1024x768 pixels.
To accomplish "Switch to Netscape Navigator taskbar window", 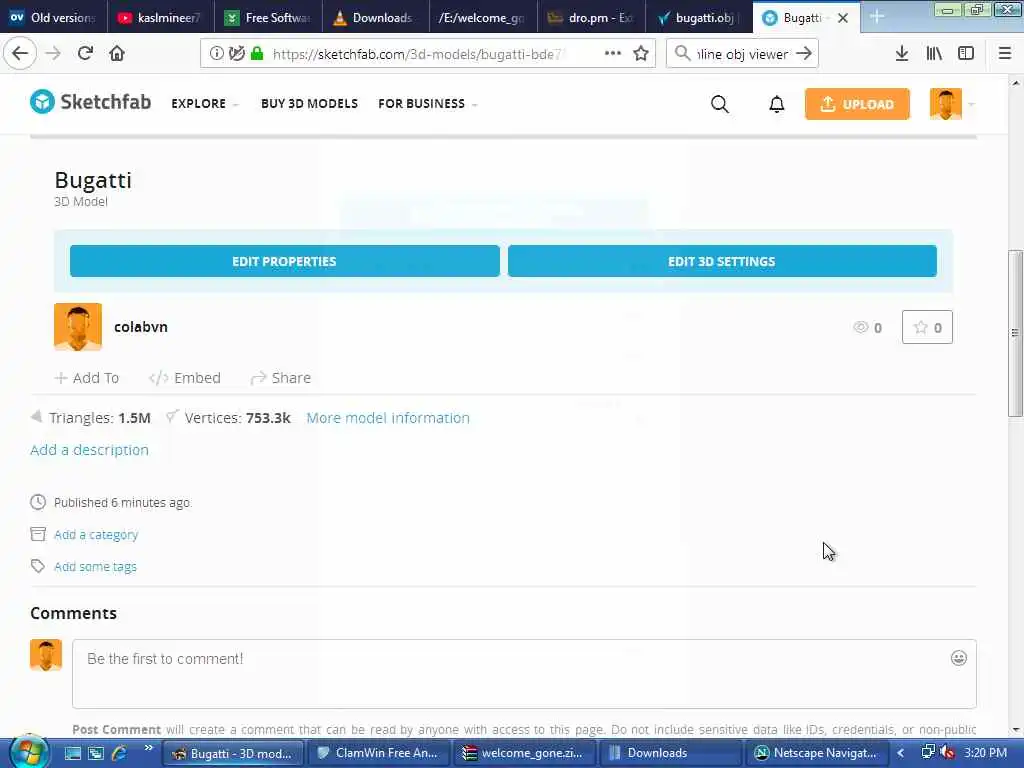I will pos(816,753).
